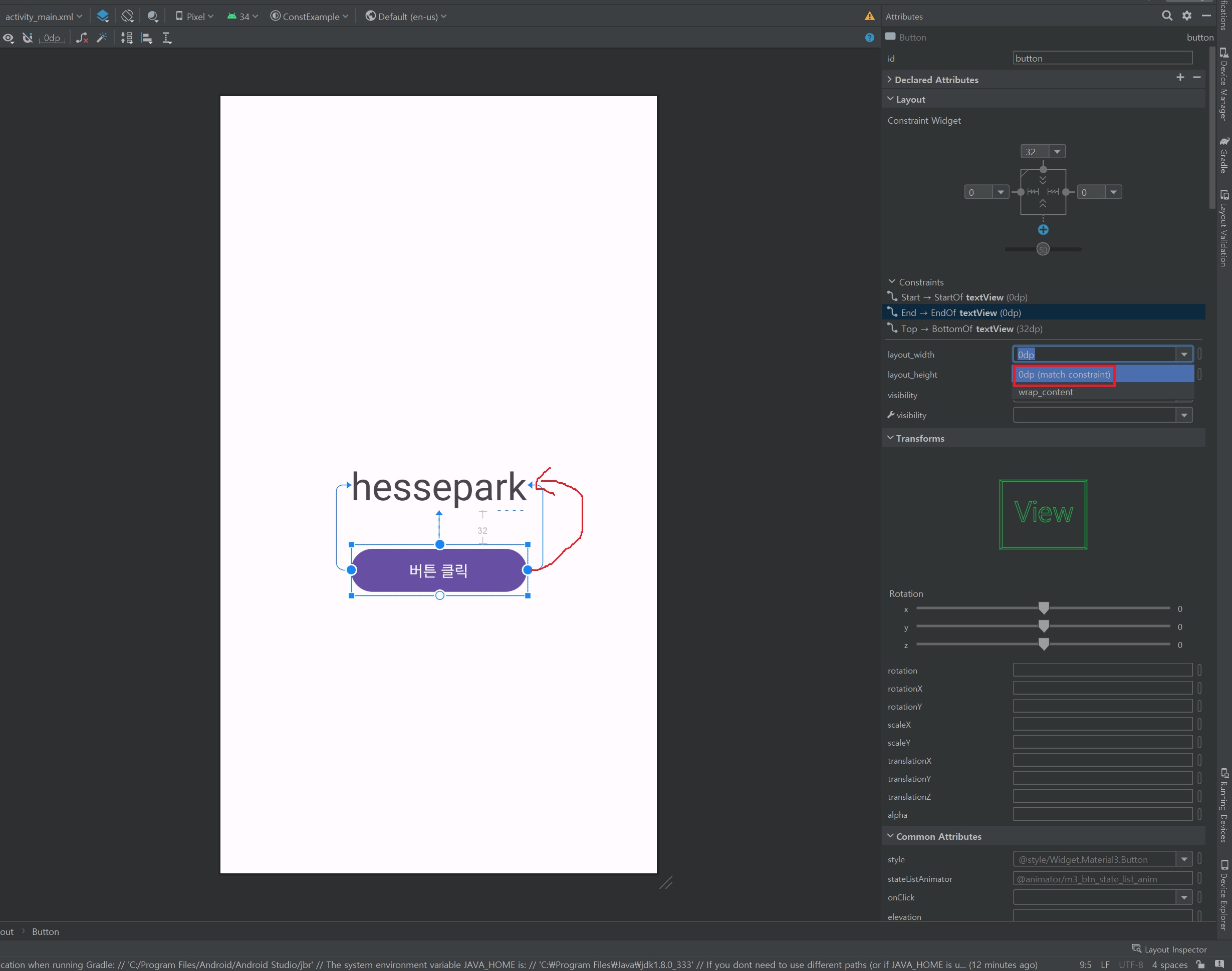Viewport: 1232px width, 971px height.
Task: Open the Align options icon
Action: point(147,38)
